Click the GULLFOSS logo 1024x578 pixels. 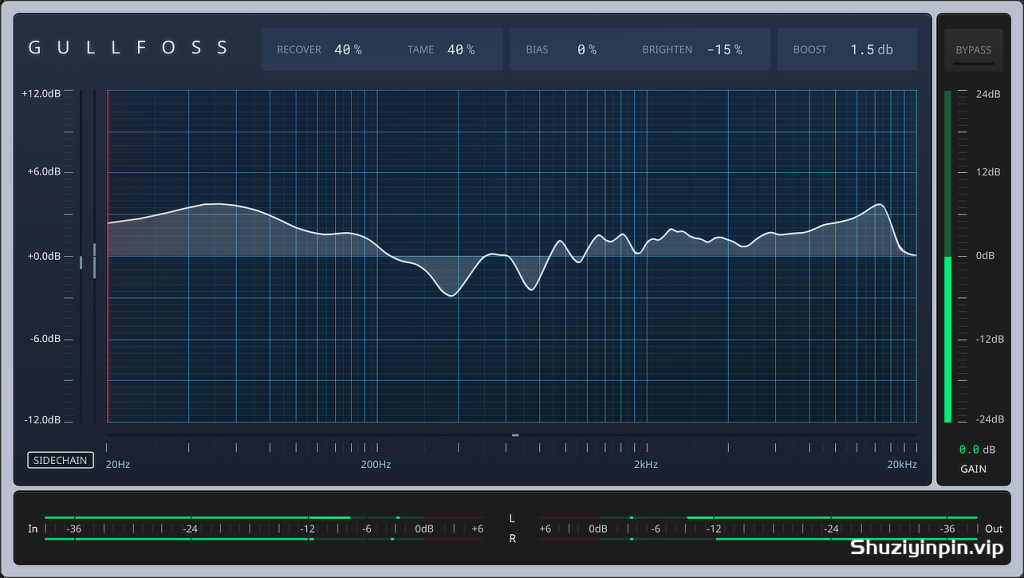[128, 48]
